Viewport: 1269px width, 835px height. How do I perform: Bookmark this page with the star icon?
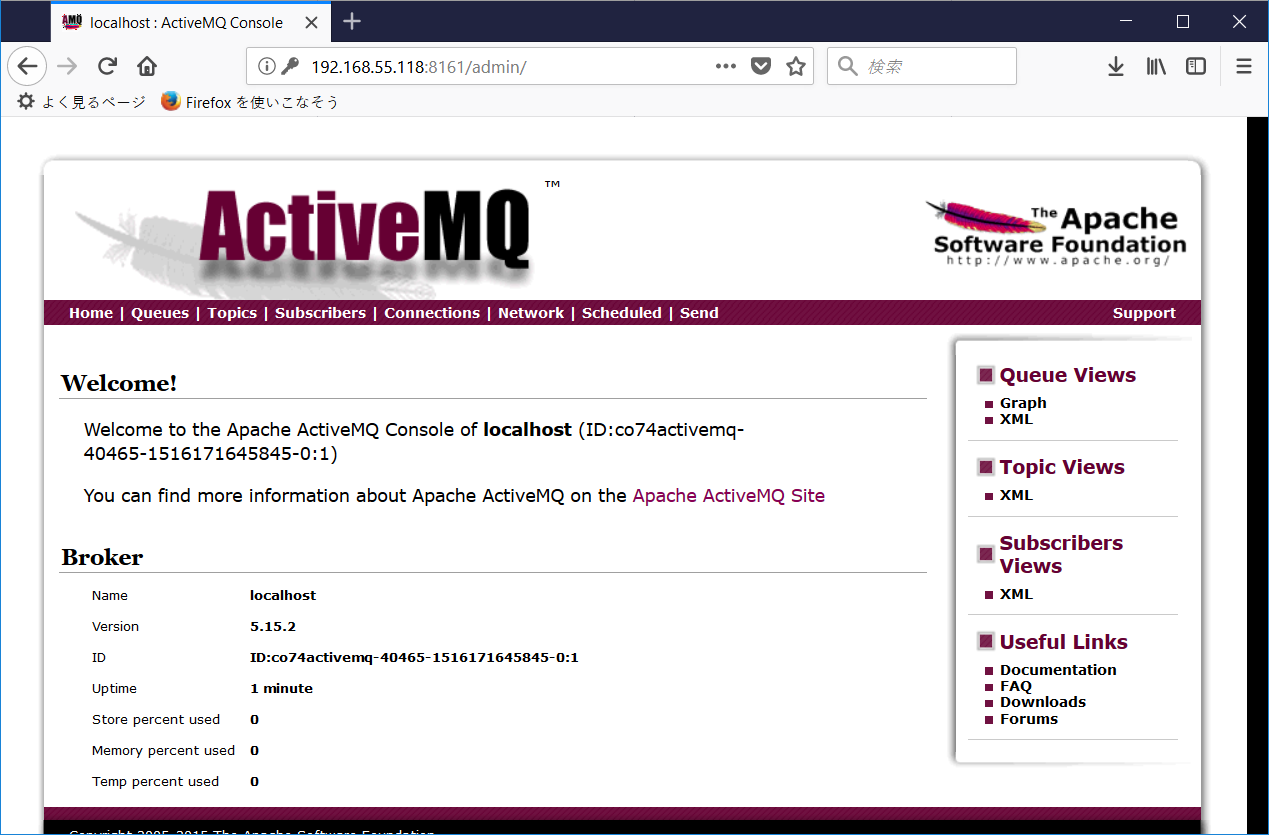[795, 65]
